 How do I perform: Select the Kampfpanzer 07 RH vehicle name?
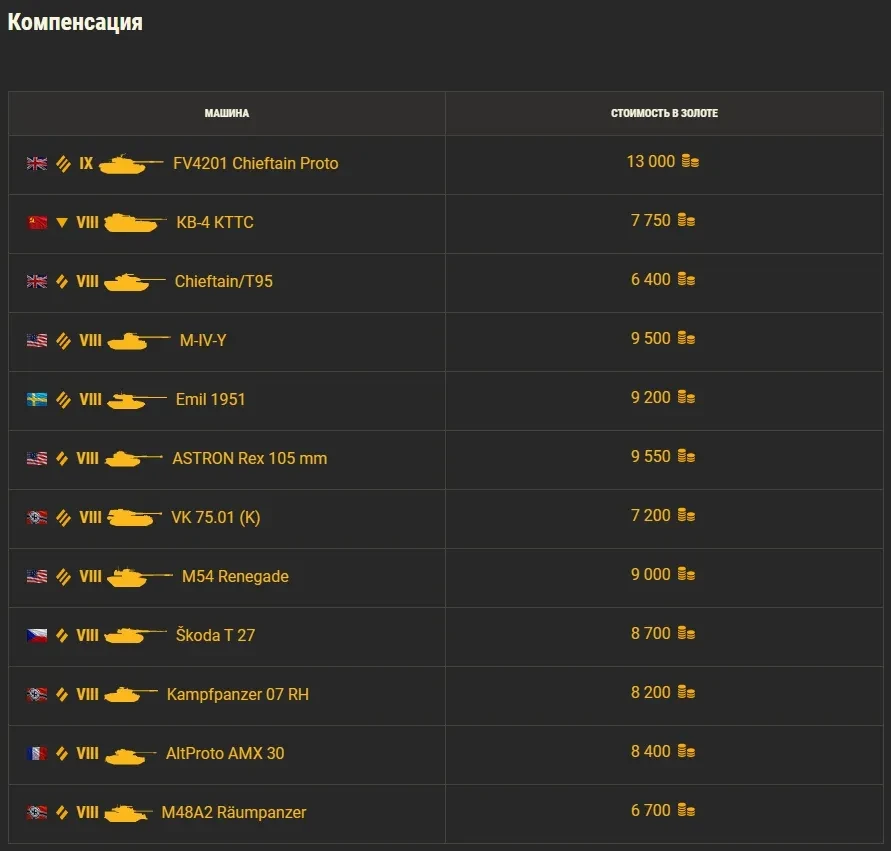tap(237, 694)
